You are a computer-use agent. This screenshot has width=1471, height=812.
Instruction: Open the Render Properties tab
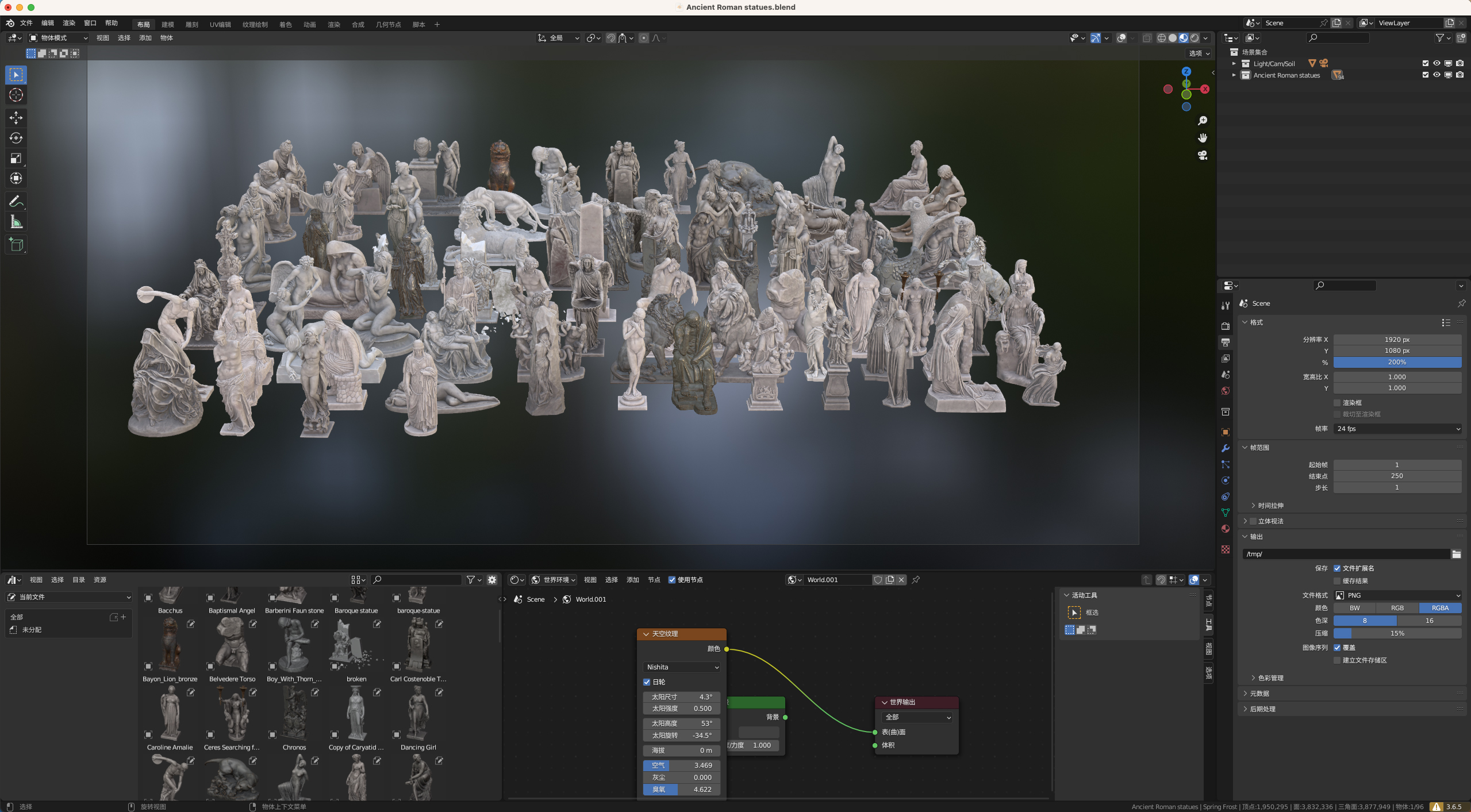point(1225,326)
